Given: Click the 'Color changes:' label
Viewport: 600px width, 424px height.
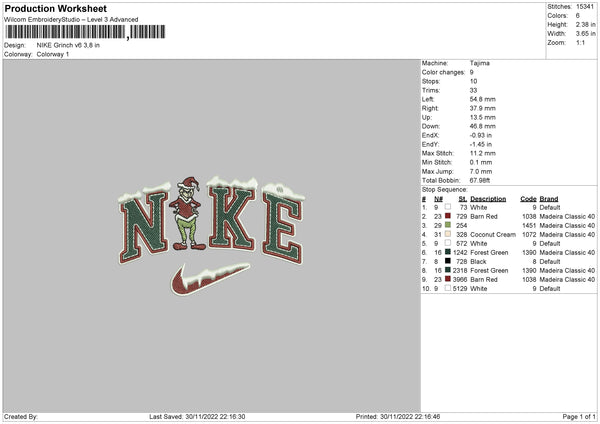Looking at the screenshot, I should pos(443,72).
